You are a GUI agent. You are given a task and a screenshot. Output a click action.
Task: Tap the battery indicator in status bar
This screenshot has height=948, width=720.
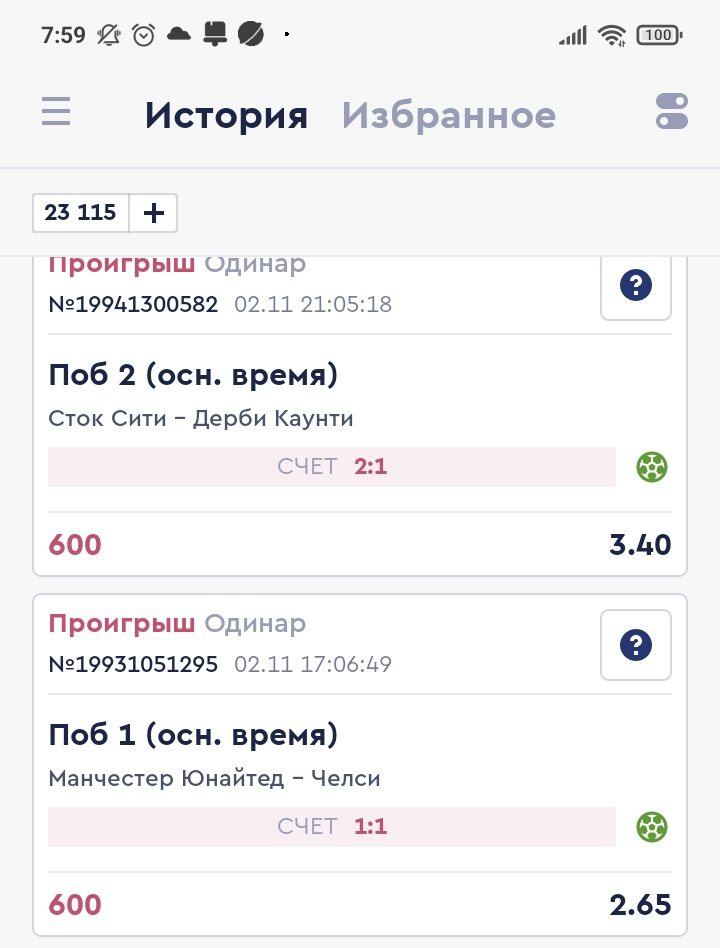click(x=659, y=35)
